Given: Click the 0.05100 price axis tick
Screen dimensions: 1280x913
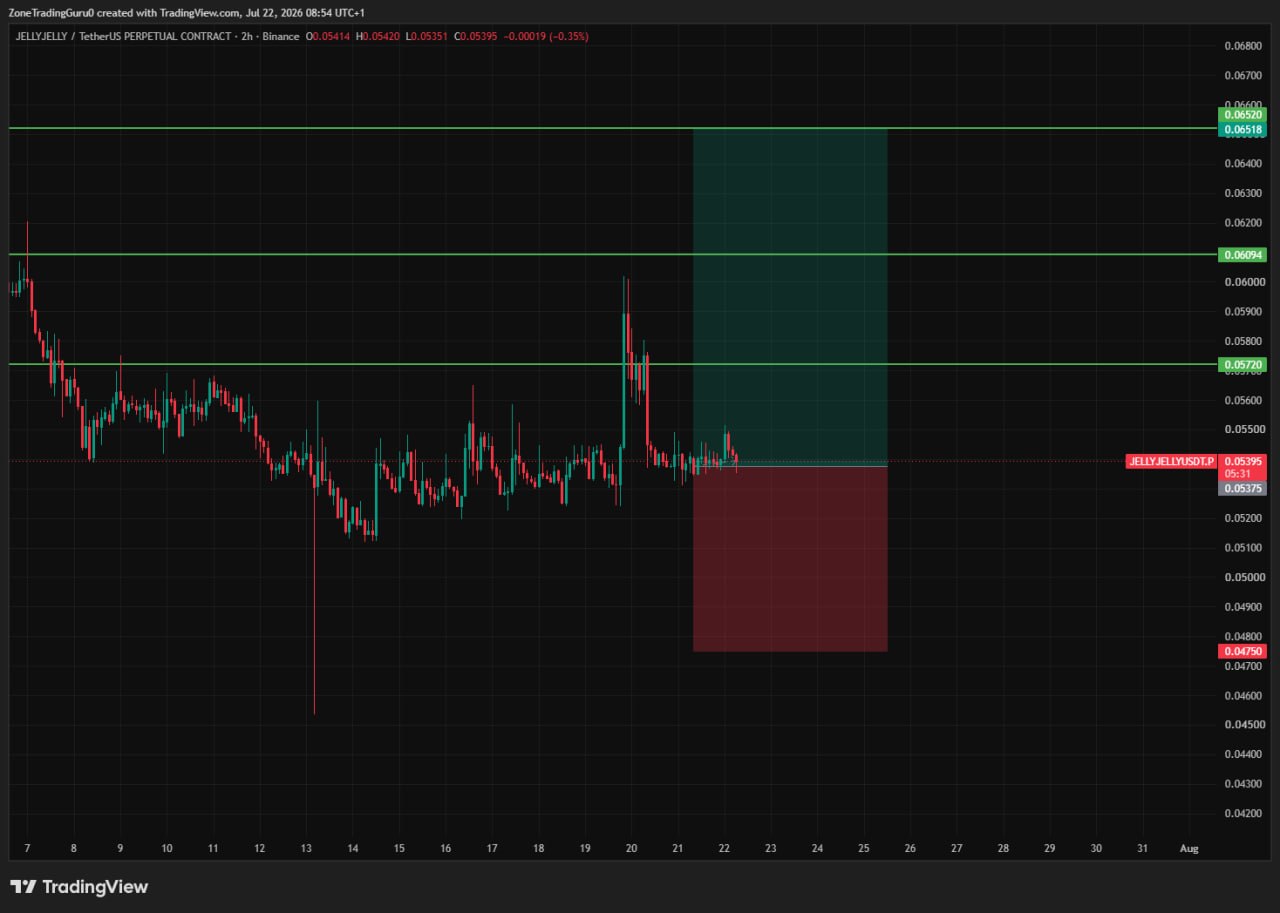Looking at the screenshot, I should coord(1241,547).
